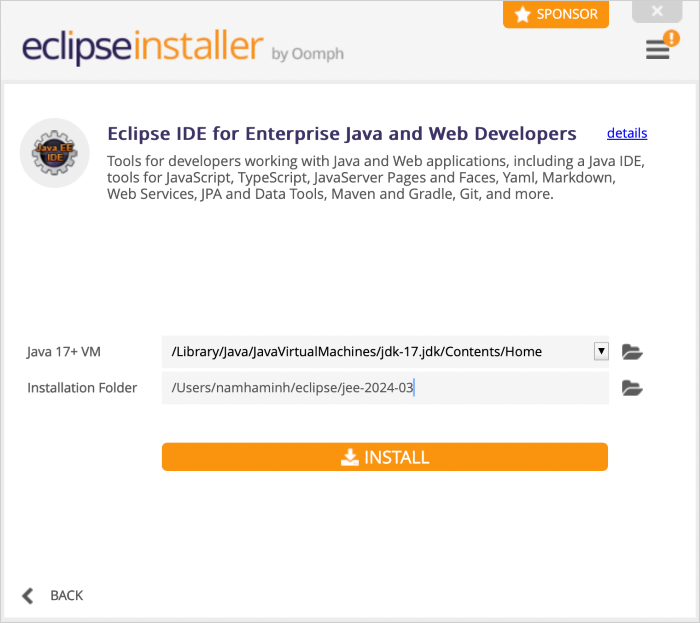Click the eclipseinstaller logo

(x=143, y=46)
